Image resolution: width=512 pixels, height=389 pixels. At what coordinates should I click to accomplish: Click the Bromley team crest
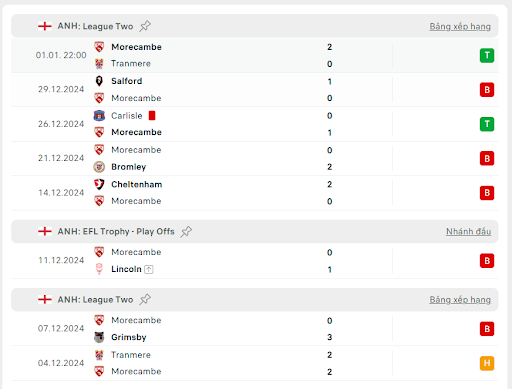pyautogui.click(x=99, y=167)
